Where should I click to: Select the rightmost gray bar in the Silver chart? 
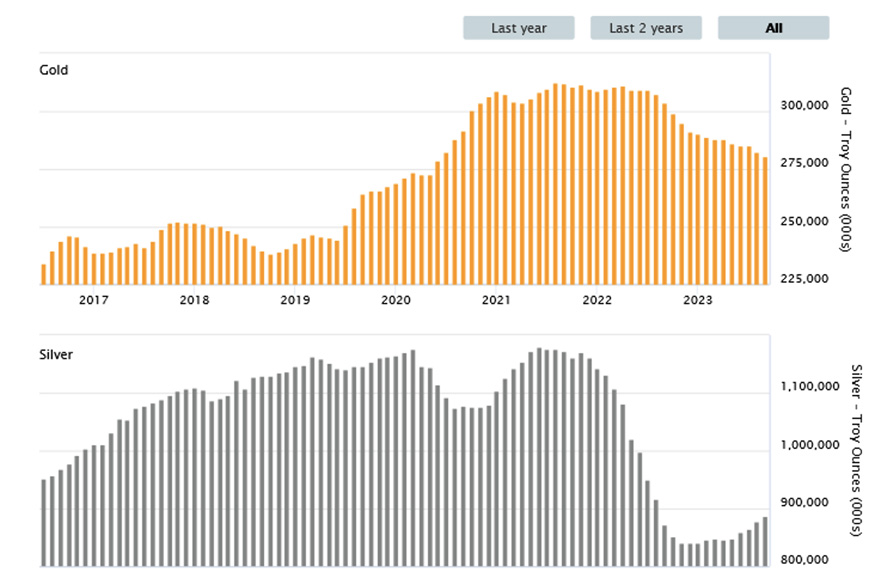click(765, 541)
